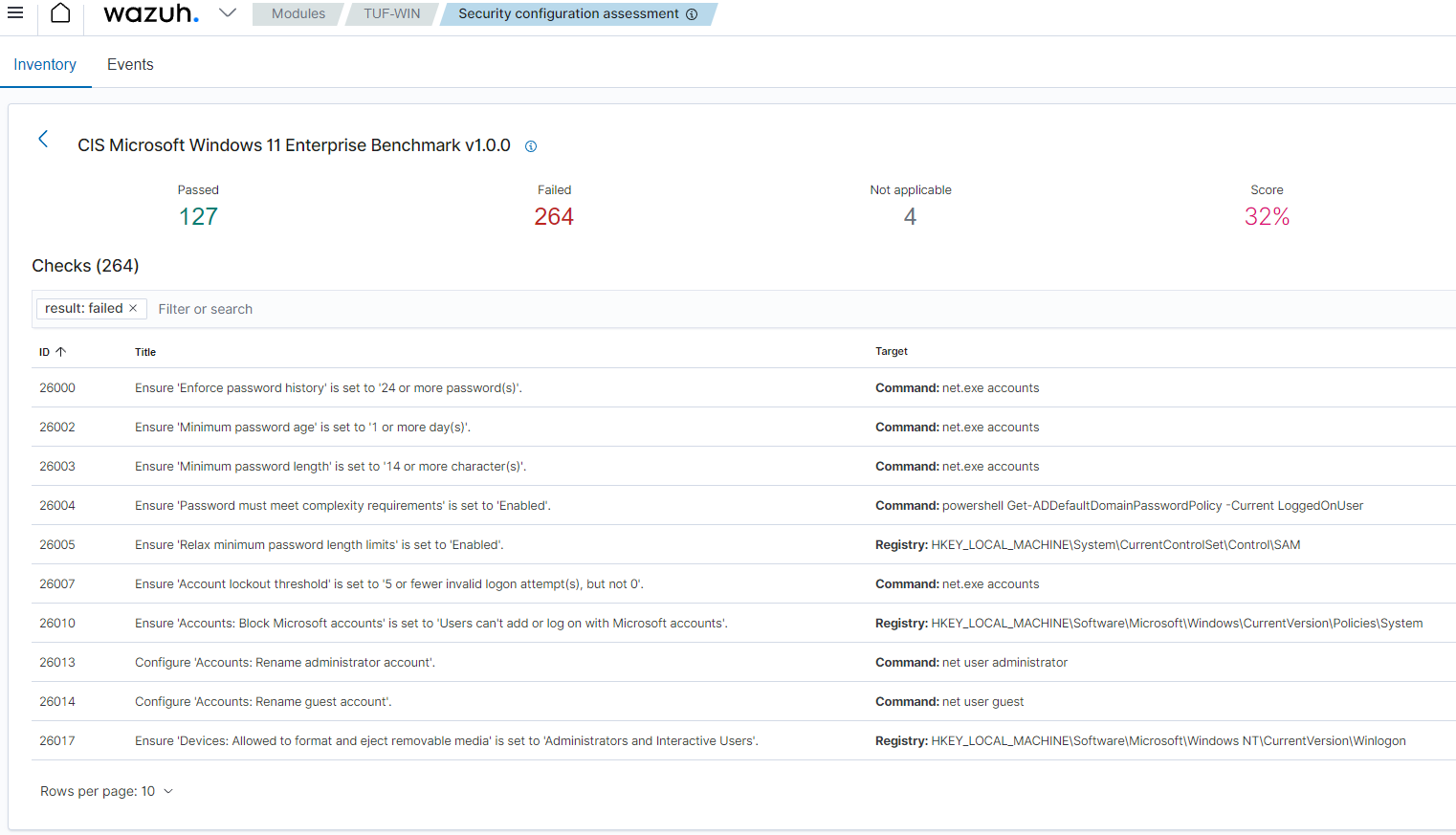Image resolution: width=1456 pixels, height=835 pixels.
Task: Remove the 'result: failed' filter
Action: pos(133,308)
